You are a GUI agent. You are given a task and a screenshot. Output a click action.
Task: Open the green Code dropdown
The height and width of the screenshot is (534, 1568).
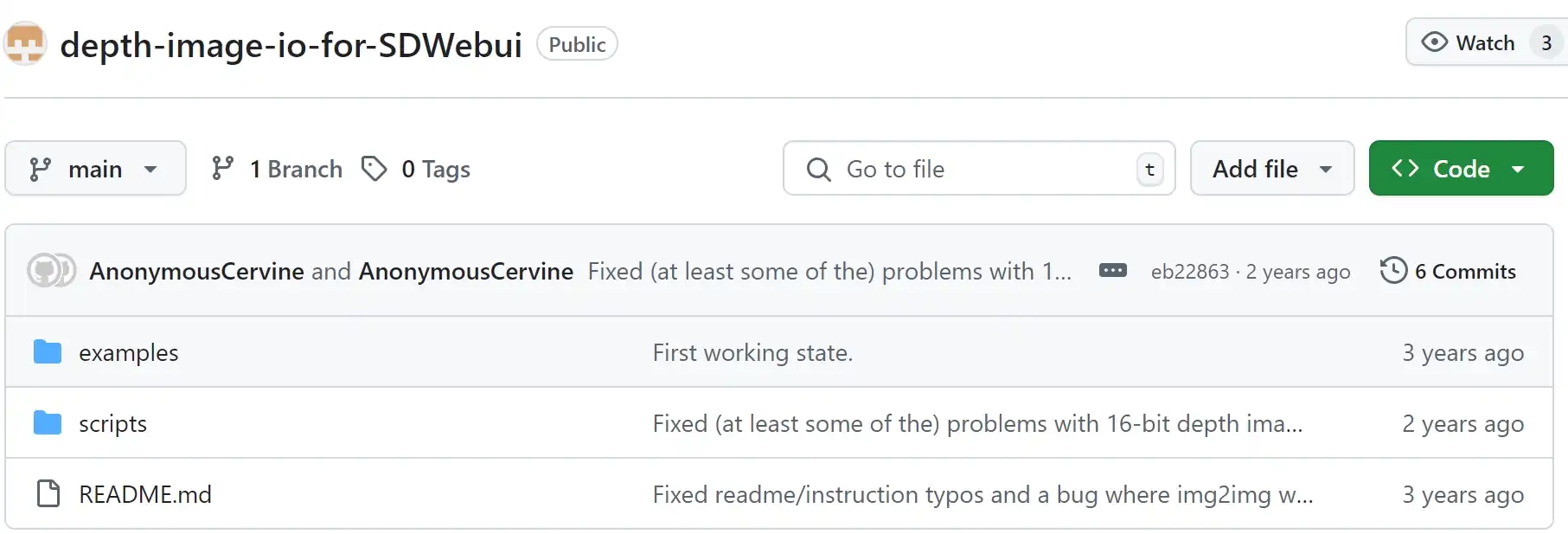coord(1461,169)
